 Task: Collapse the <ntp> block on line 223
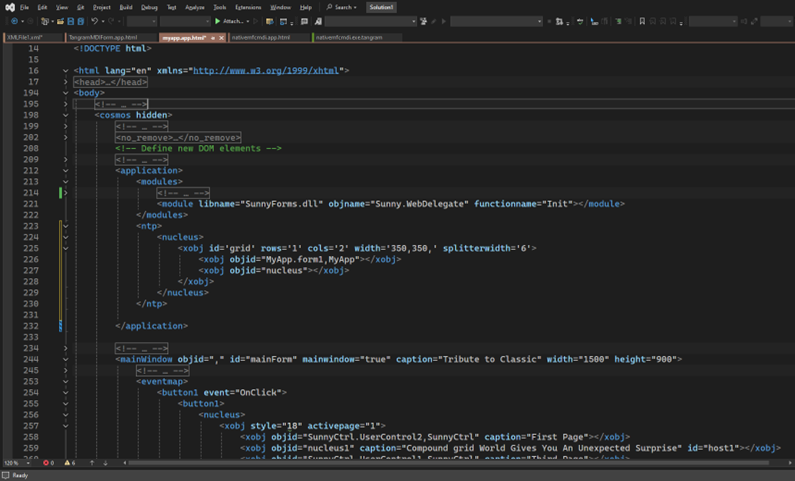pyautogui.click(x=66, y=226)
